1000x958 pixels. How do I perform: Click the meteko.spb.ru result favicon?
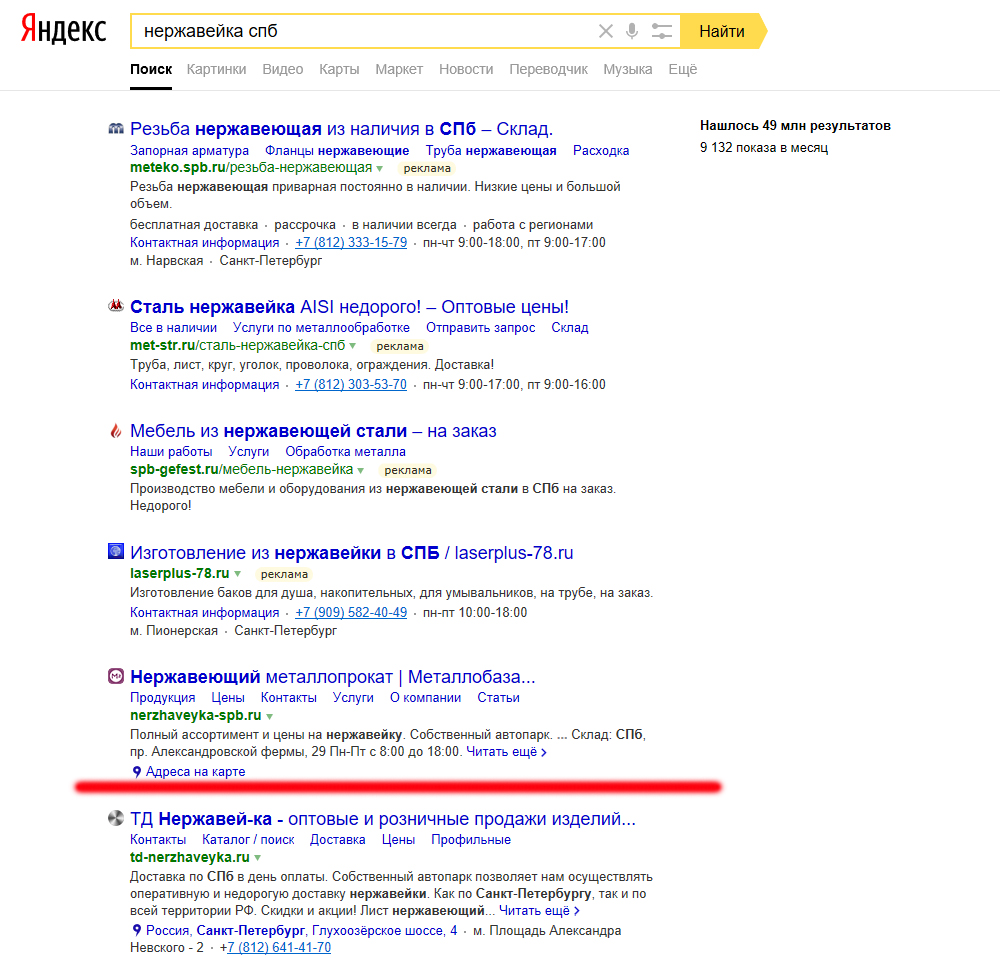[115, 129]
